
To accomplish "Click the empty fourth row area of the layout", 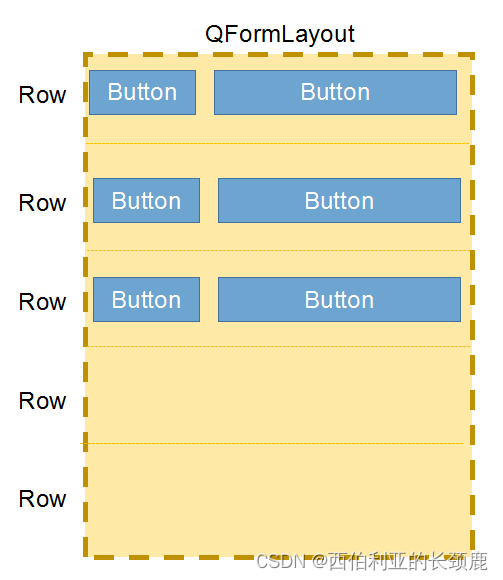I will 278,395.
